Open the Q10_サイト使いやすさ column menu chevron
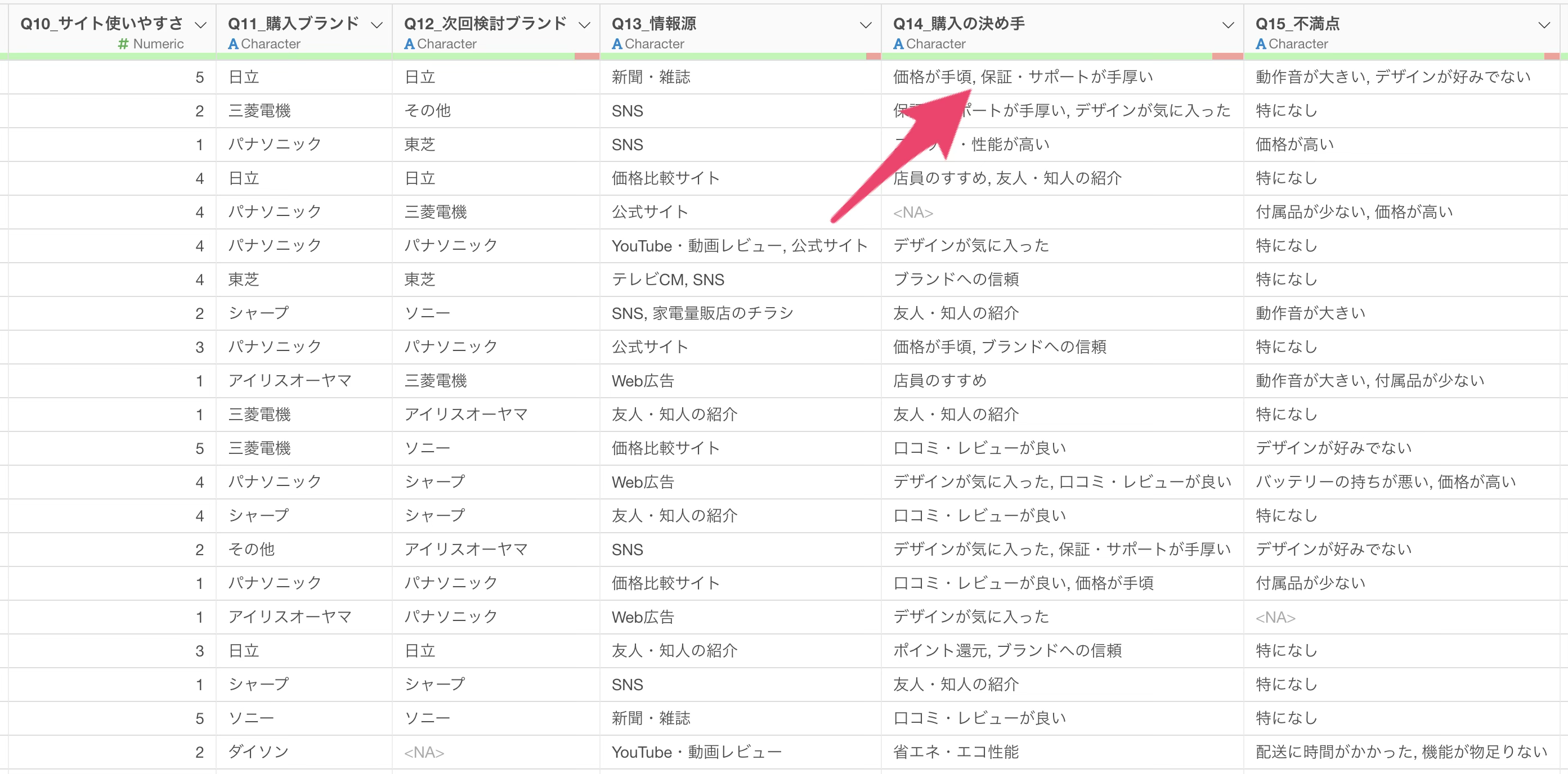This screenshot has width=1568, height=774. click(200, 25)
